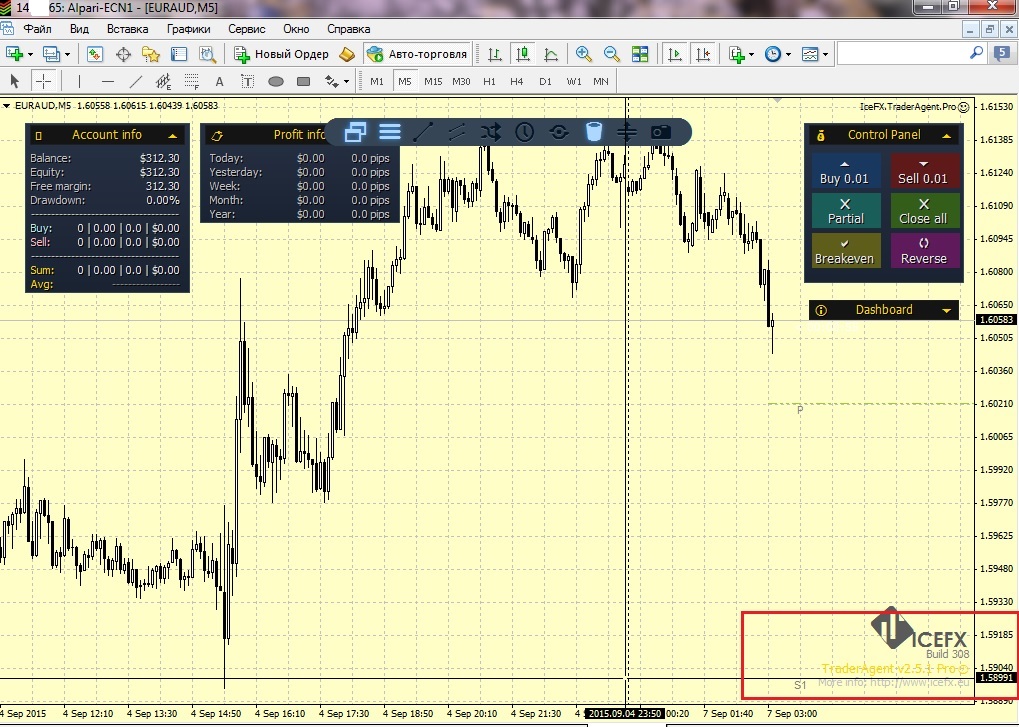
Task: Click the overlay bar single line icon
Action: coord(423,132)
